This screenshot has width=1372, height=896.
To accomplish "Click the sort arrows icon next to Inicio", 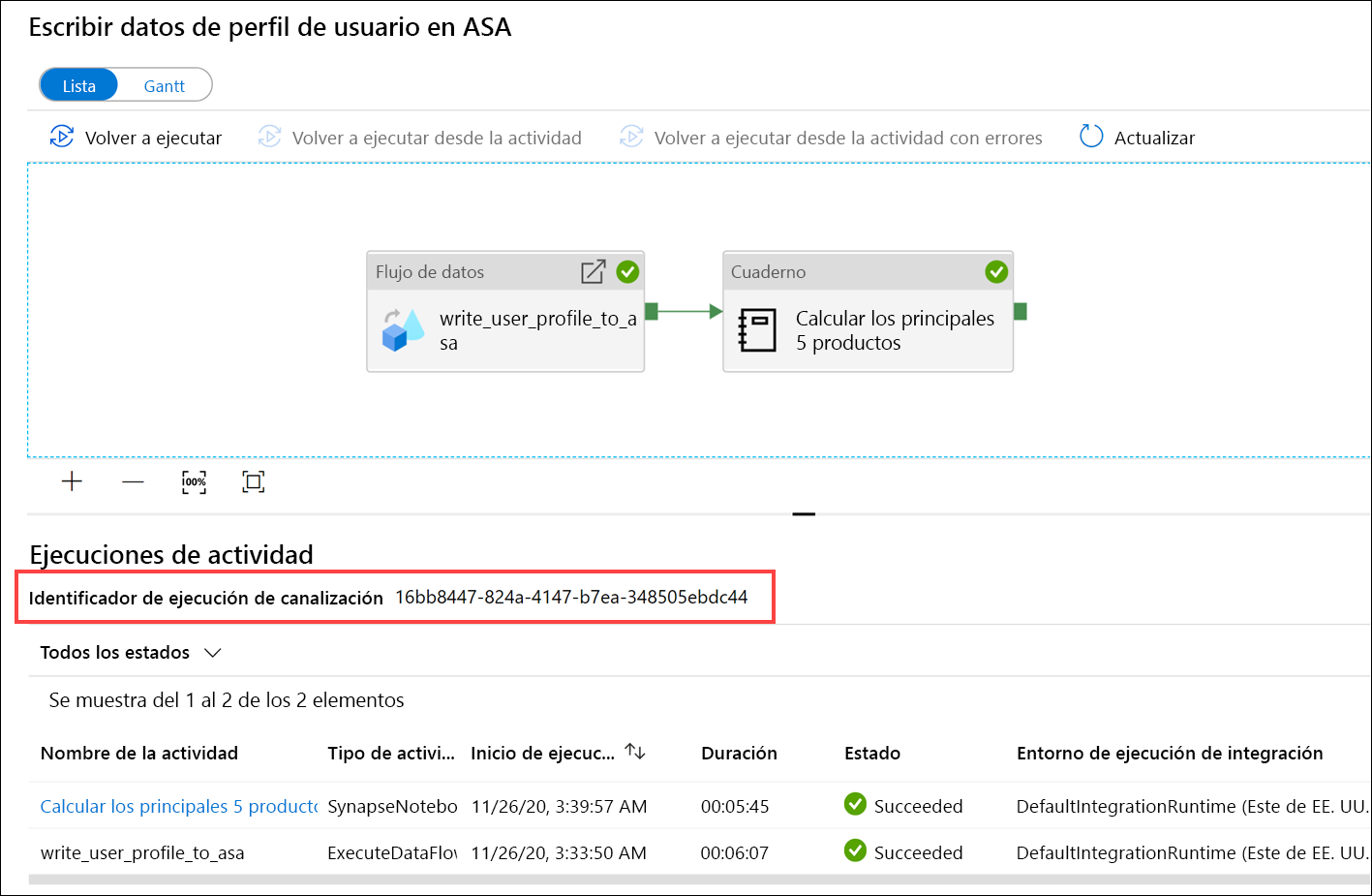I will (x=635, y=751).
